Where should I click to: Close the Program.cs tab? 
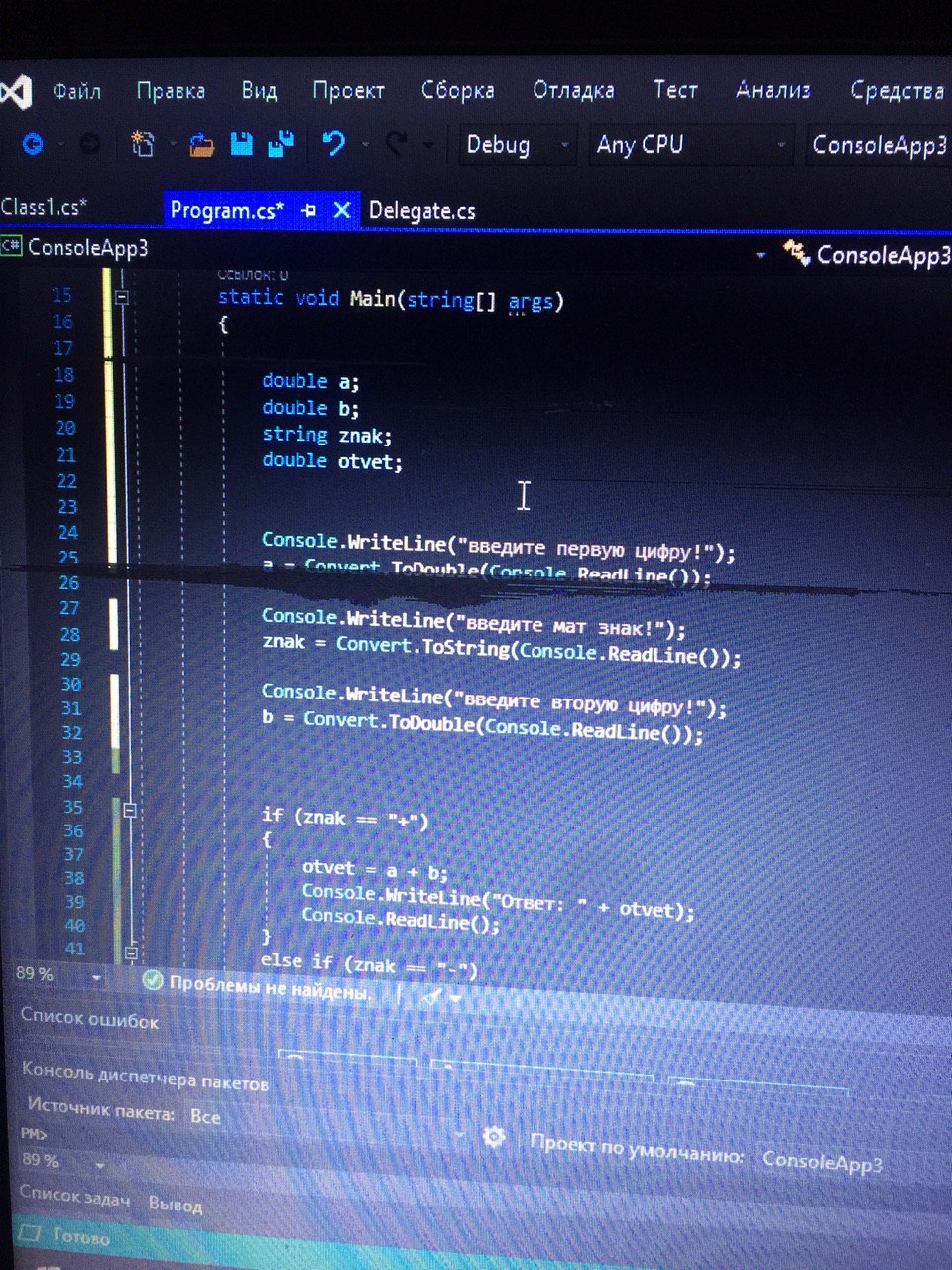point(342,210)
